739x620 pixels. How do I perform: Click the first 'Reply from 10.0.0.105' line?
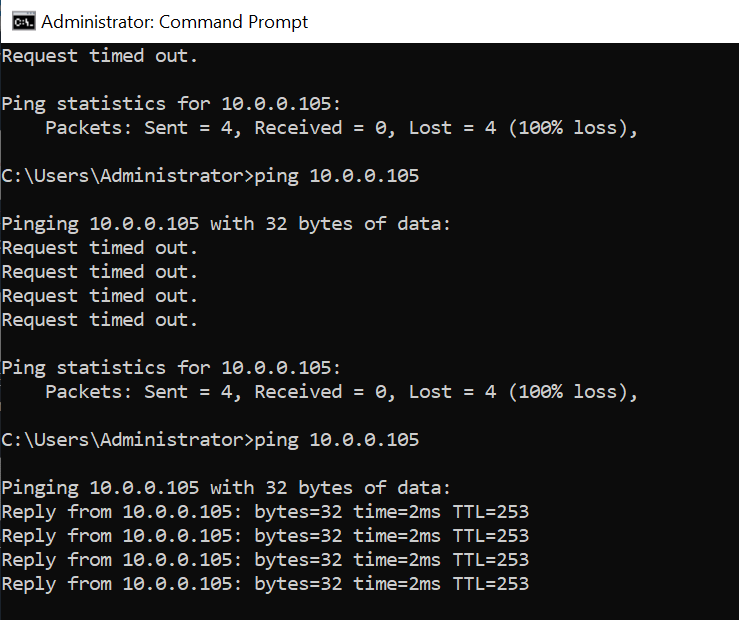[265, 512]
